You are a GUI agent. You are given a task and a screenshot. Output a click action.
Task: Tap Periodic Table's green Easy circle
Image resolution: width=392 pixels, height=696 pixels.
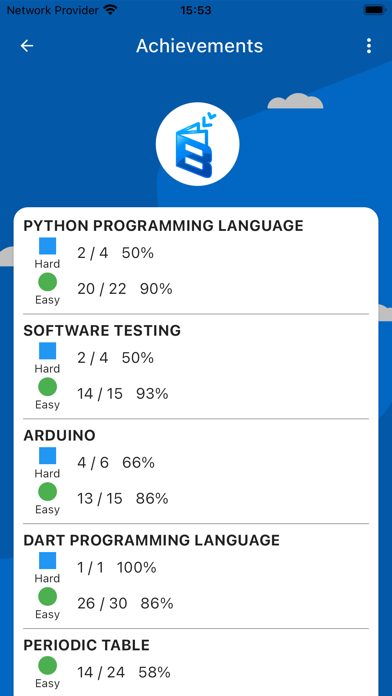click(x=48, y=665)
